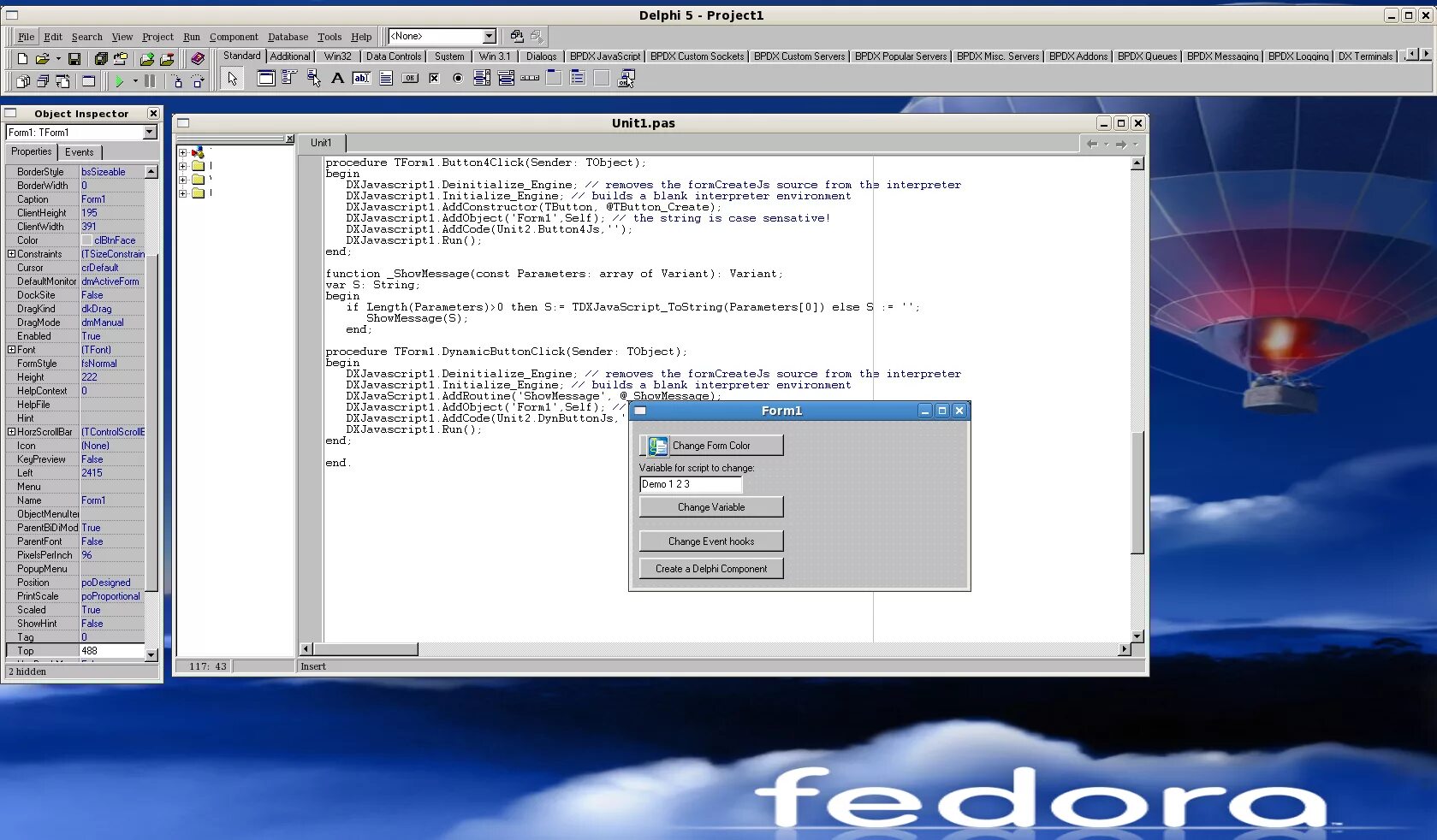Select the CheckBox component icon
Screen dimensions: 1437x840
pyautogui.click(x=434, y=78)
